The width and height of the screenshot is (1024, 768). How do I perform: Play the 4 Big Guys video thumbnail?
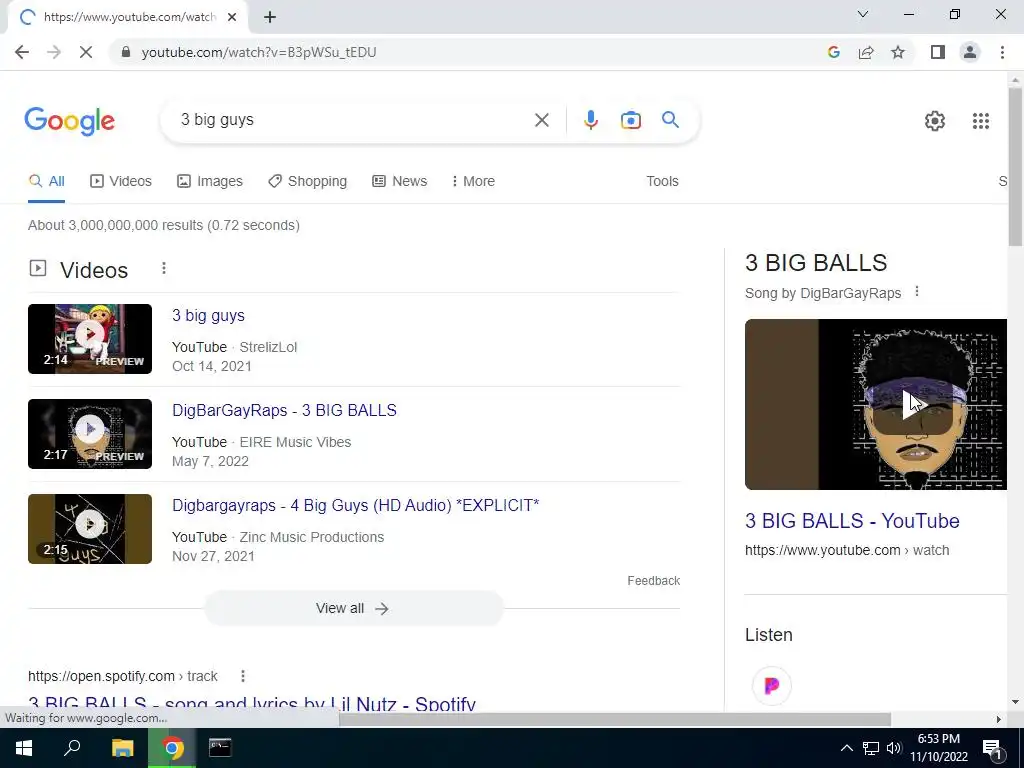click(x=90, y=529)
